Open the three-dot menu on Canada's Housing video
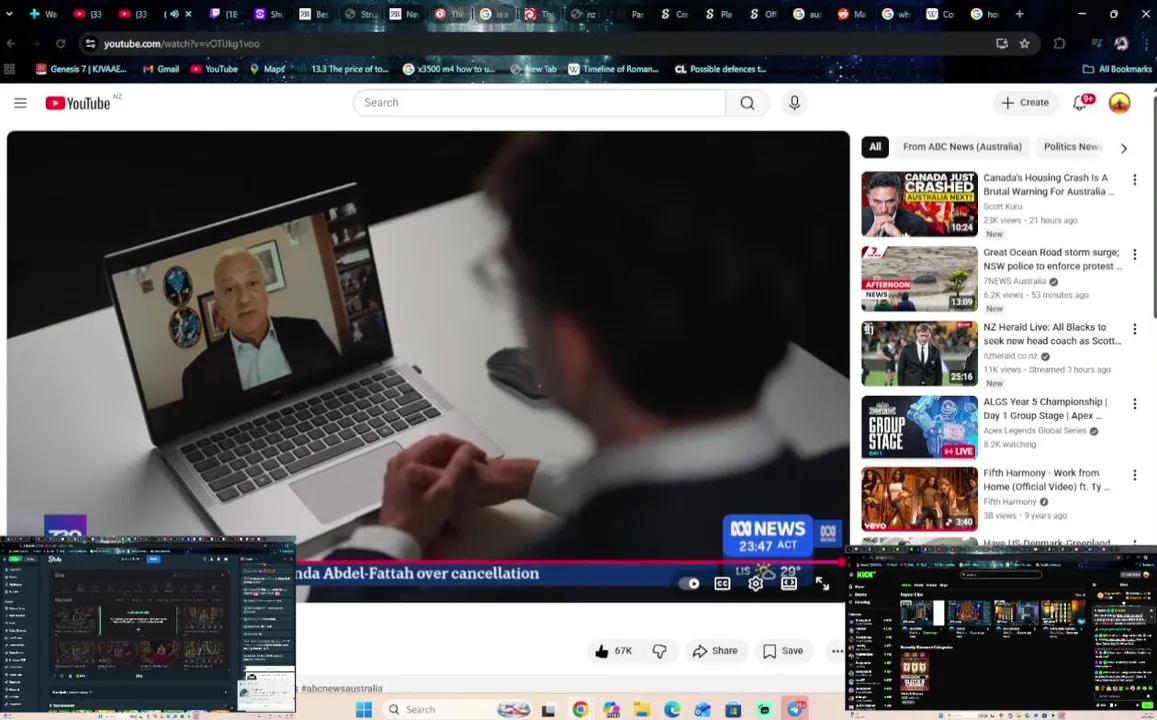The height and width of the screenshot is (720, 1157). pos(1135,179)
